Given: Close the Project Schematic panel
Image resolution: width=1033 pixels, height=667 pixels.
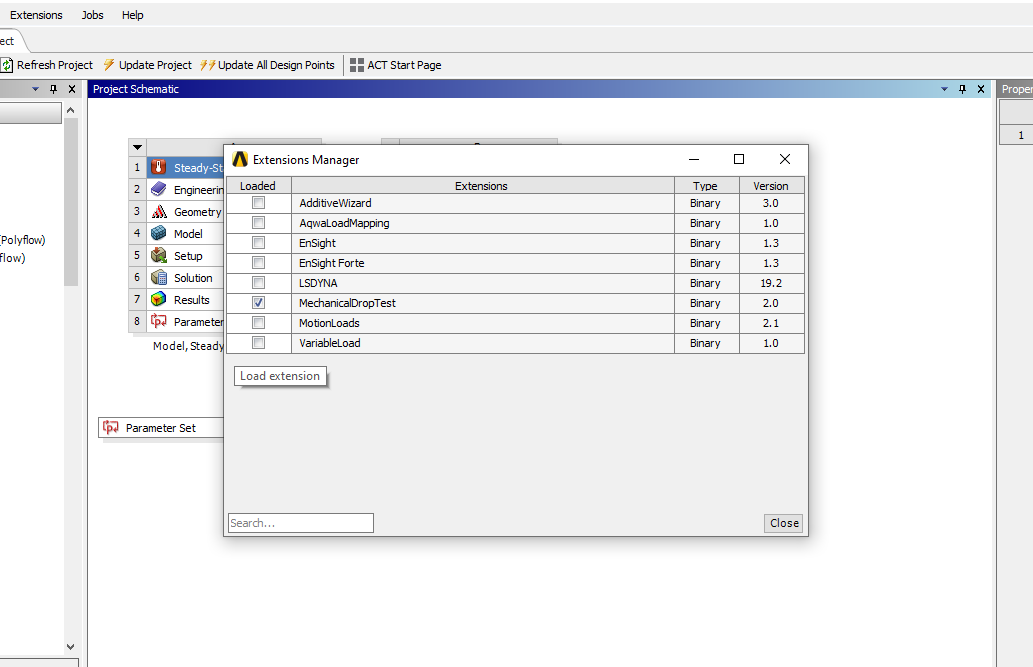Looking at the screenshot, I should (981, 89).
